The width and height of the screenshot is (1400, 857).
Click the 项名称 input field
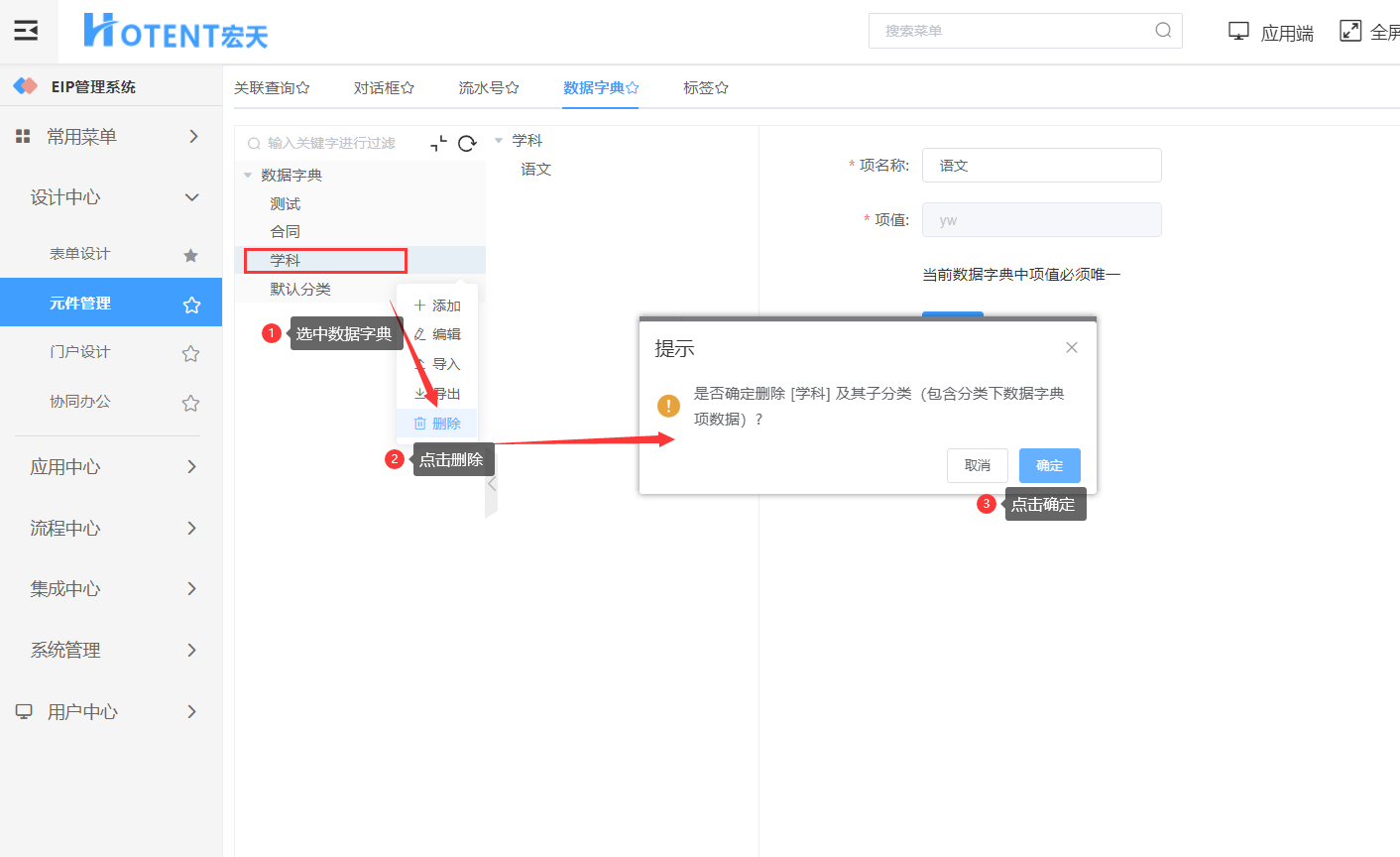coord(1041,166)
